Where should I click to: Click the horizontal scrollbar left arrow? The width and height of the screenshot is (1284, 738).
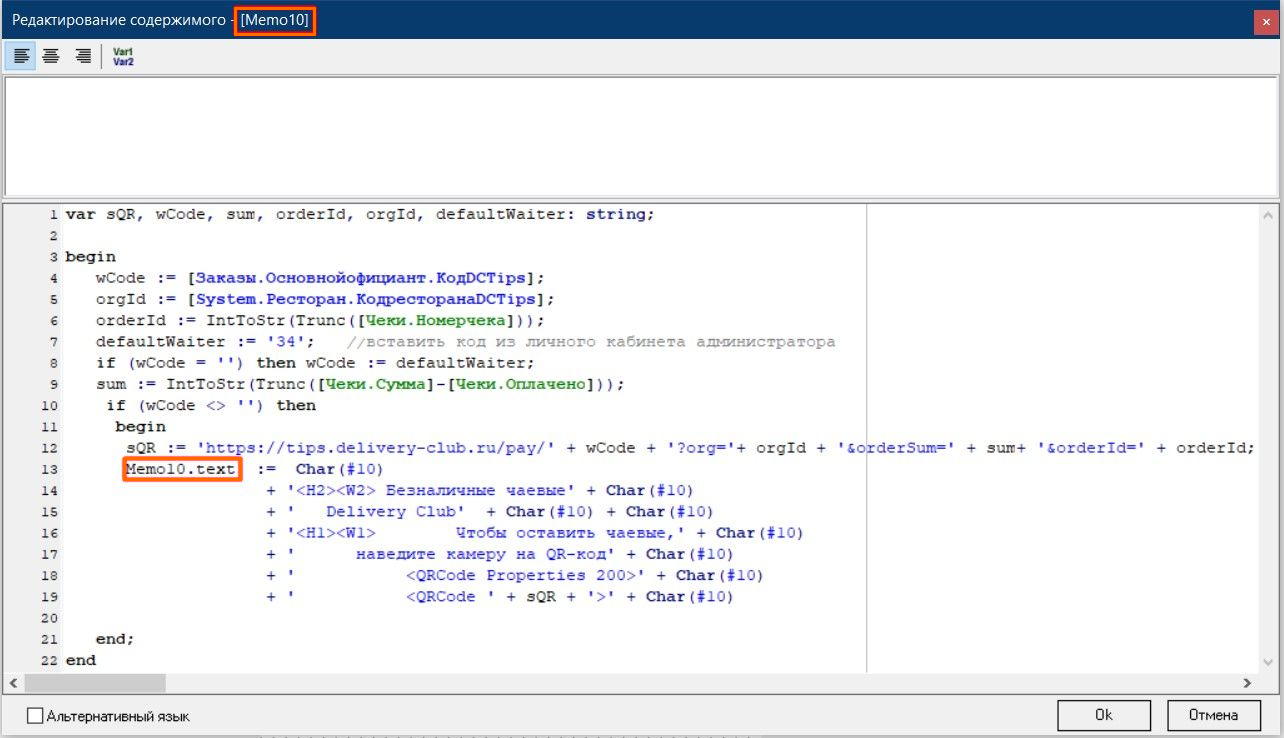tap(13, 683)
